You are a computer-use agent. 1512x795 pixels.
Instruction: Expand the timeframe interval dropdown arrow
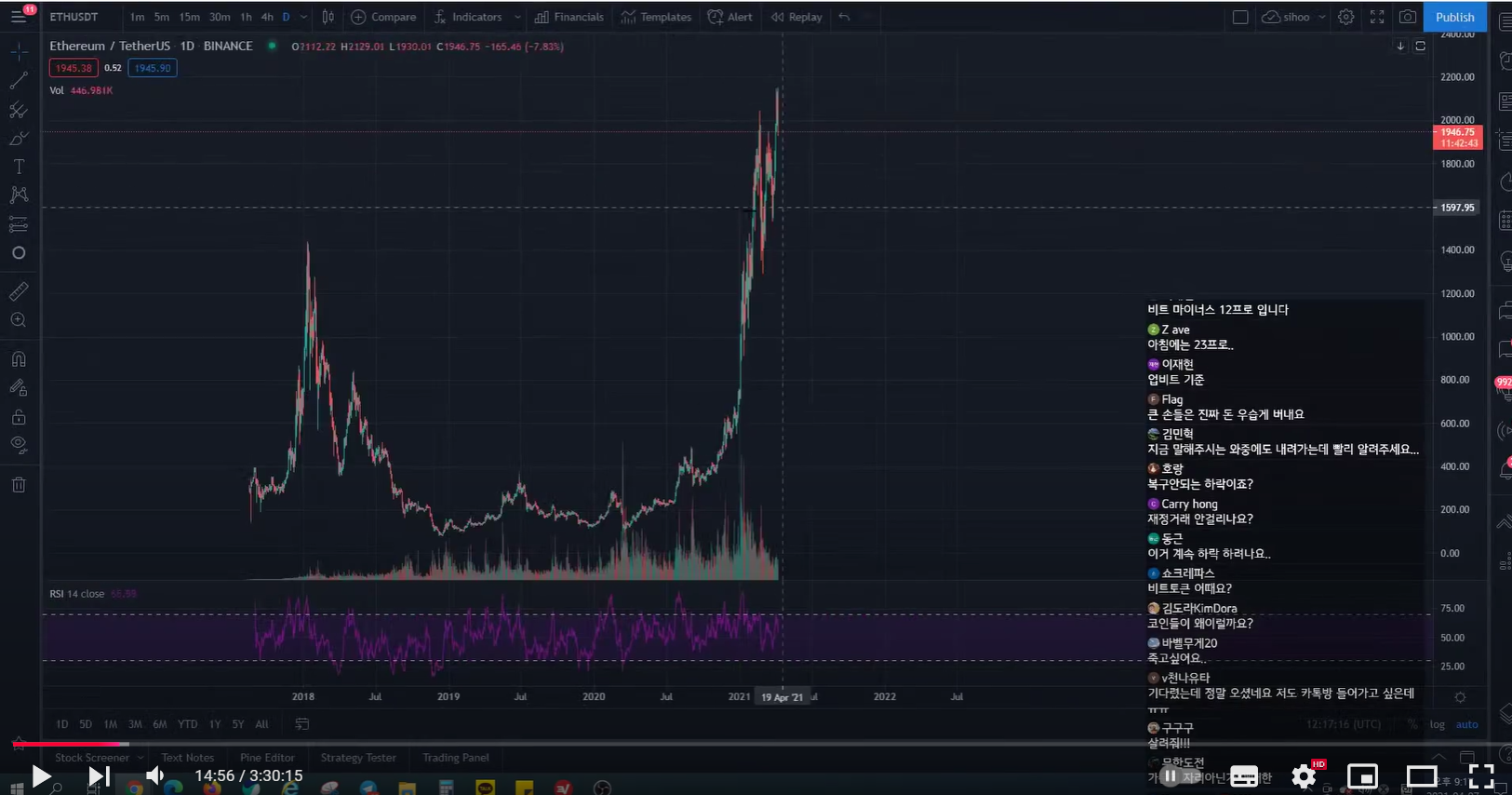click(303, 17)
